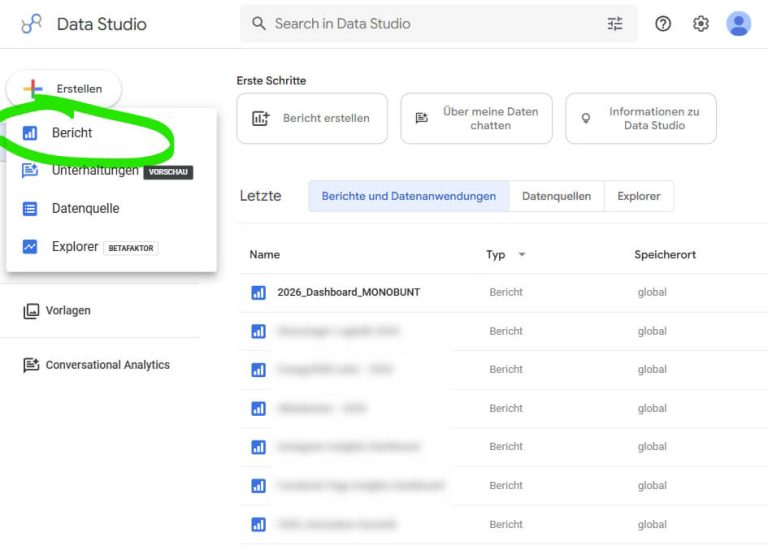Click the Data Studio title text

pos(102,24)
